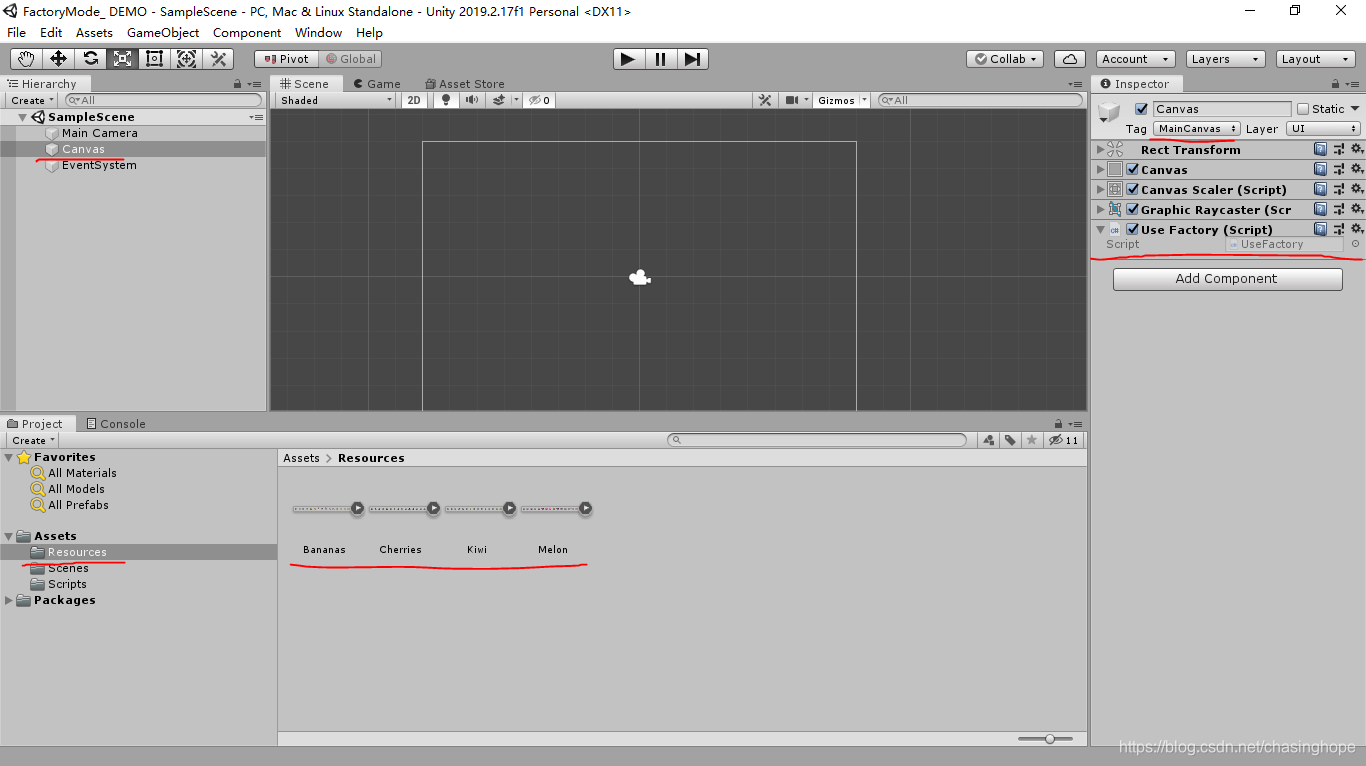Select Main Camera in the Hierarchy
The width and height of the screenshot is (1366, 766).
point(100,133)
